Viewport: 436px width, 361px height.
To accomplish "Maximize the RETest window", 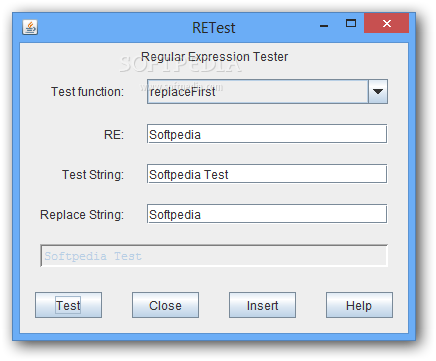I will [351, 23].
